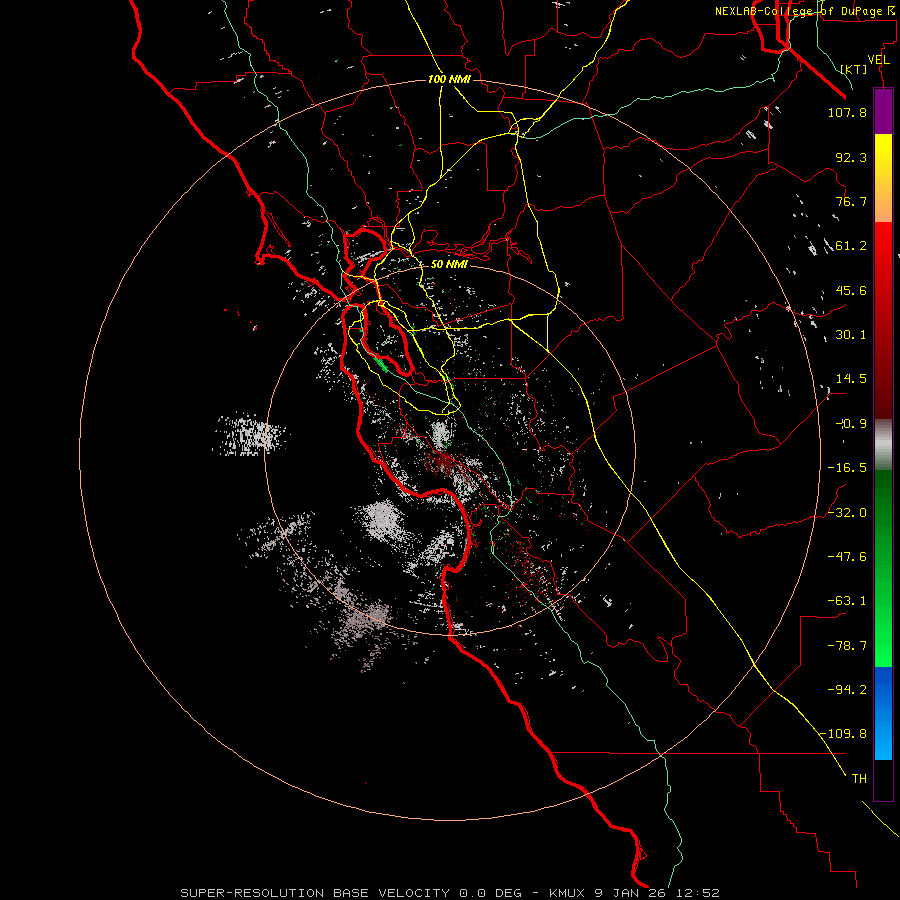Click the 50 NMI range ring label
Screen dimensions: 900x900
tap(449, 264)
